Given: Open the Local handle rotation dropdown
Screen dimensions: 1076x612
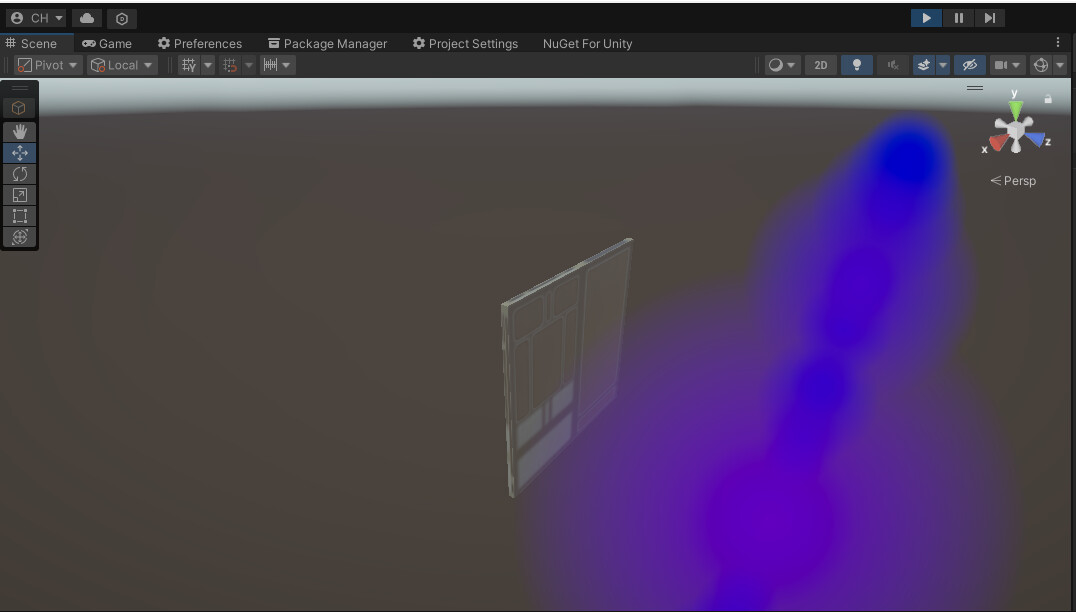Looking at the screenshot, I should [120, 64].
